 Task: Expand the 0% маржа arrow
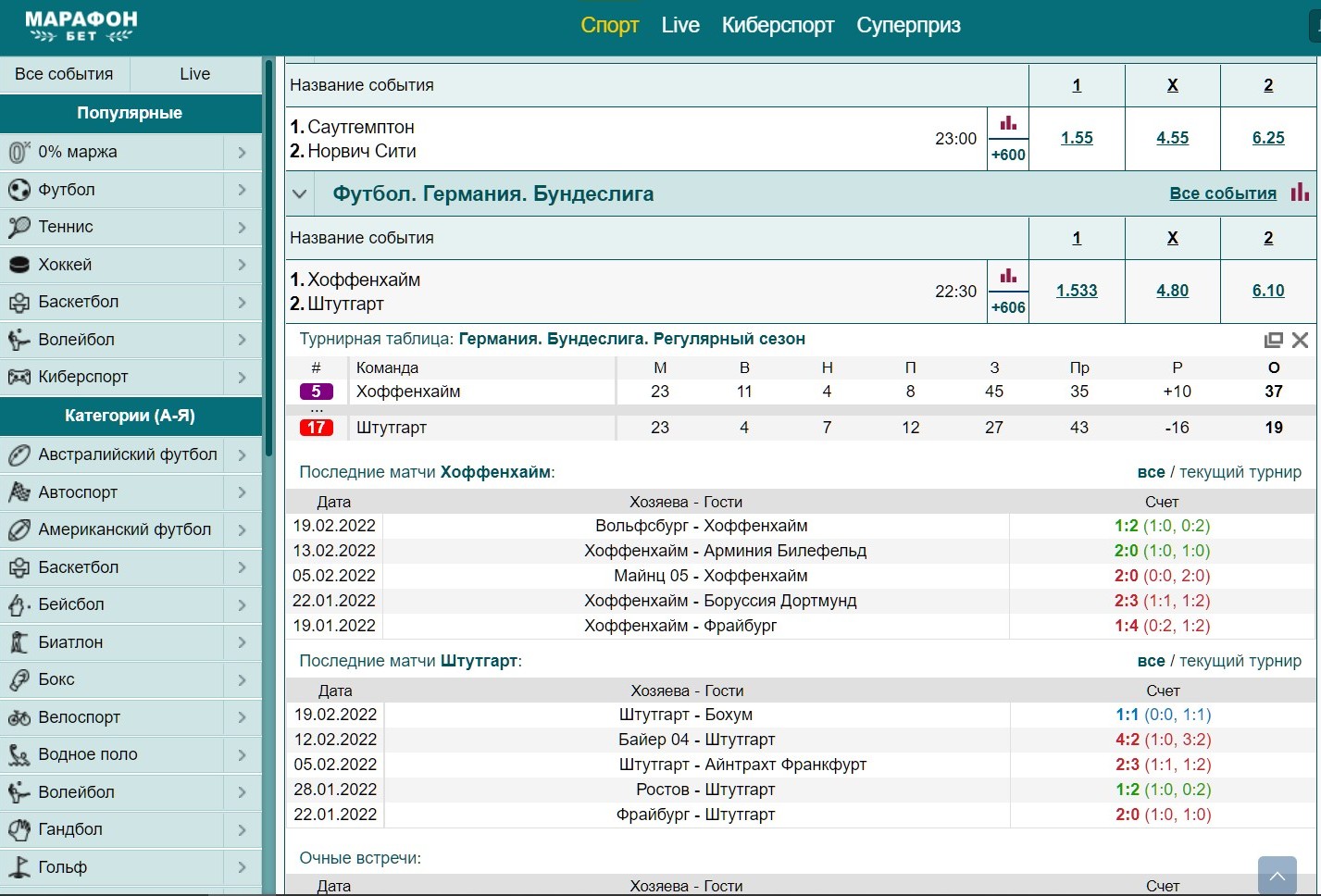coord(242,152)
